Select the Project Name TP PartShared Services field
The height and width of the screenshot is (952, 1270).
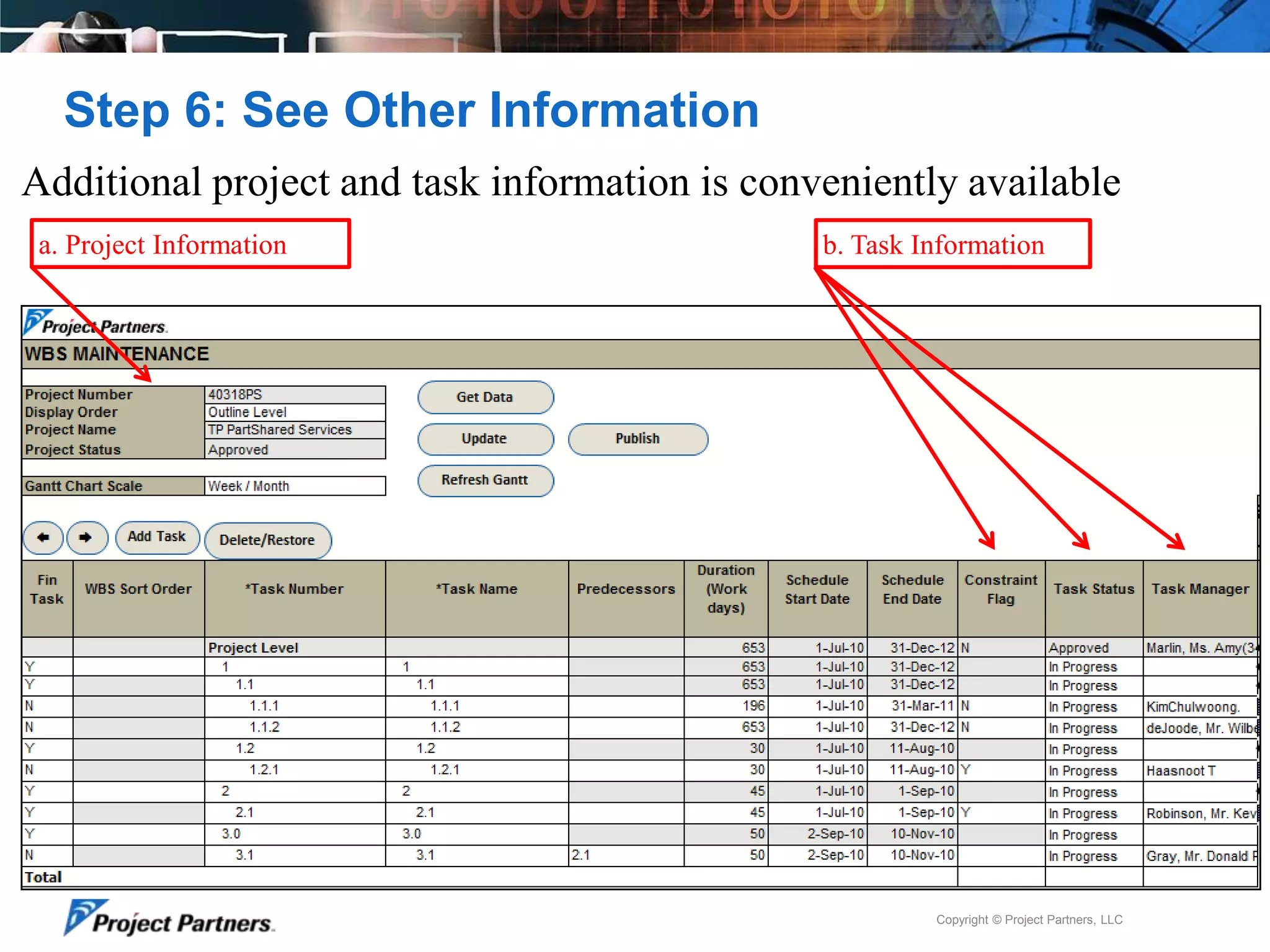click(x=295, y=430)
